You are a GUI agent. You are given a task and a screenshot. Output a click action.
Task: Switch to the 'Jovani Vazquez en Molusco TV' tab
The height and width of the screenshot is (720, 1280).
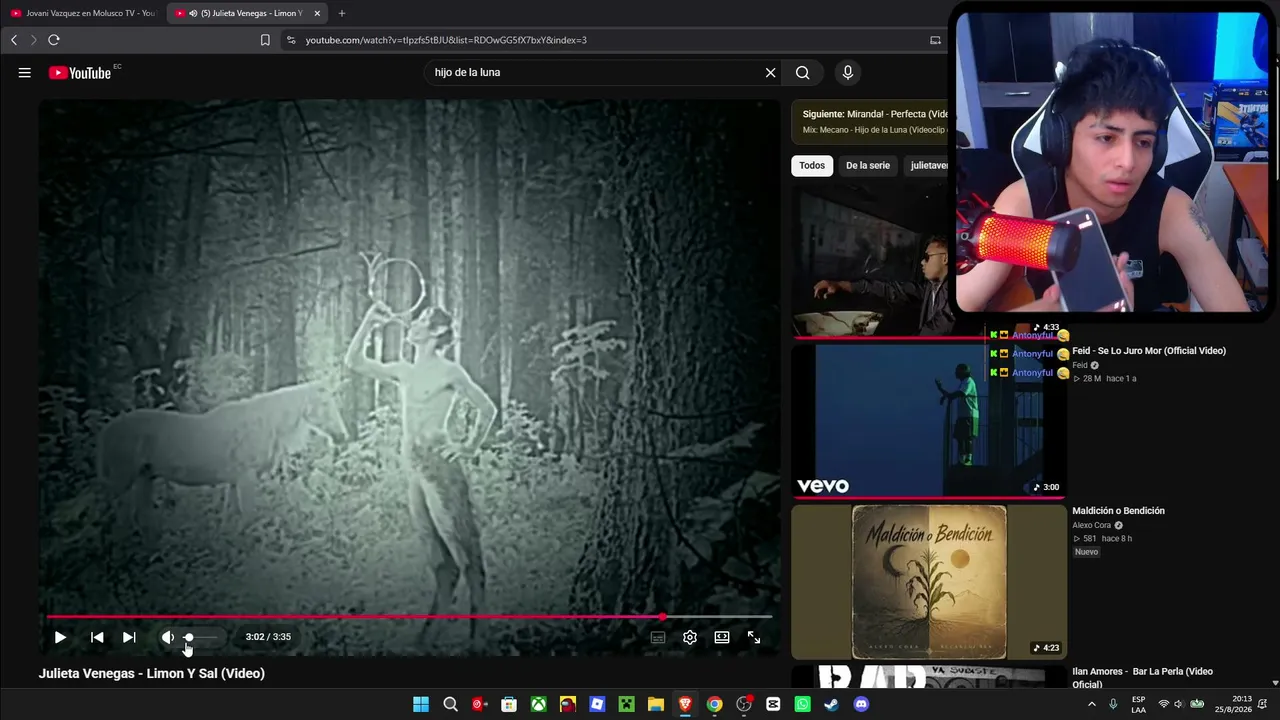coord(83,13)
